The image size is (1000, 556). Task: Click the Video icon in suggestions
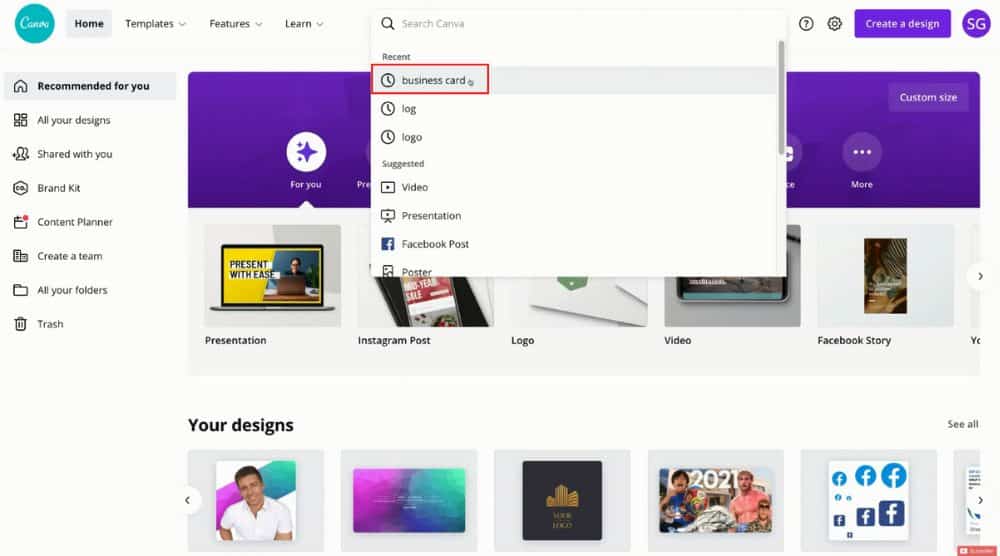387,187
